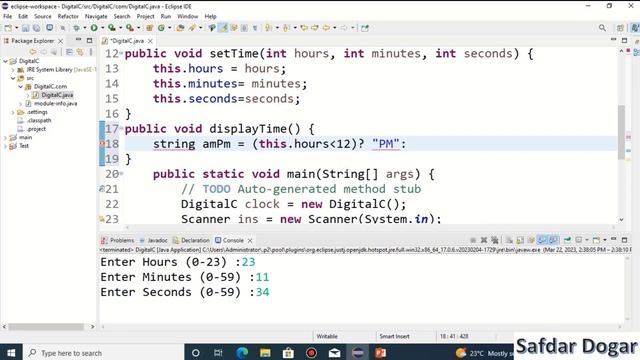The image size is (640, 360).
Task: Toggle Block Selection Mode in the toolbar
Action: 244,28
